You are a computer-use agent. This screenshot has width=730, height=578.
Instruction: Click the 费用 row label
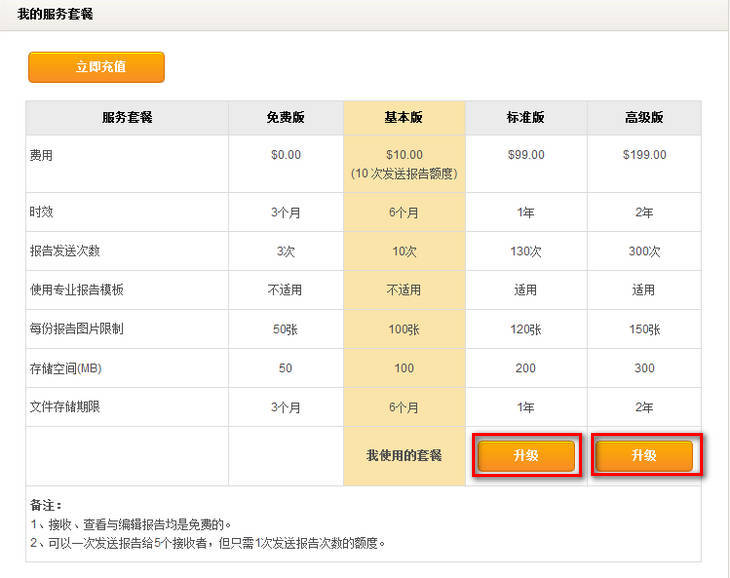tap(41, 155)
